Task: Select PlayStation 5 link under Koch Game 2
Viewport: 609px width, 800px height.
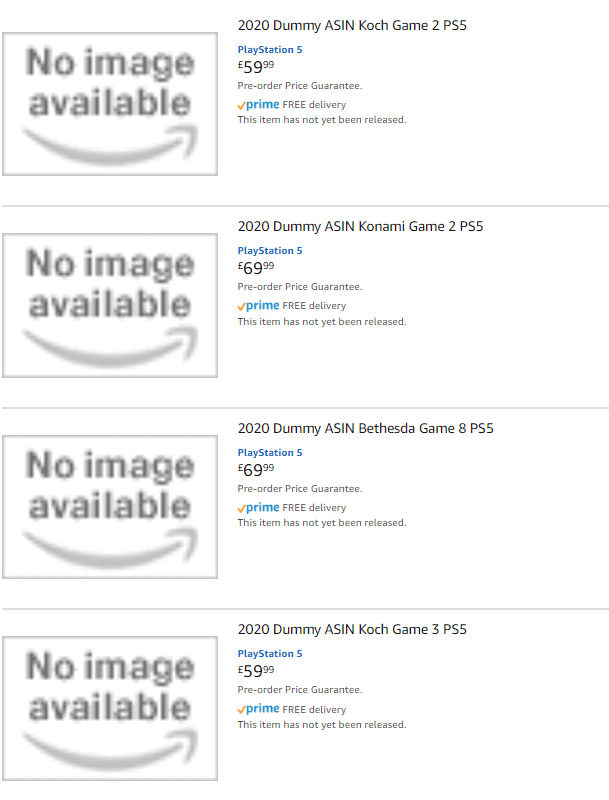Action: (x=270, y=49)
